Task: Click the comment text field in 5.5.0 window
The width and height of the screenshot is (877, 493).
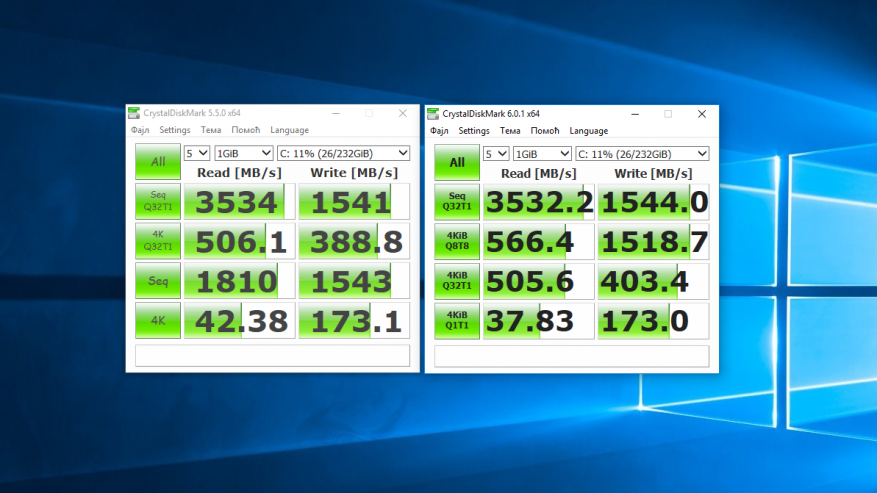Action: tap(272, 355)
